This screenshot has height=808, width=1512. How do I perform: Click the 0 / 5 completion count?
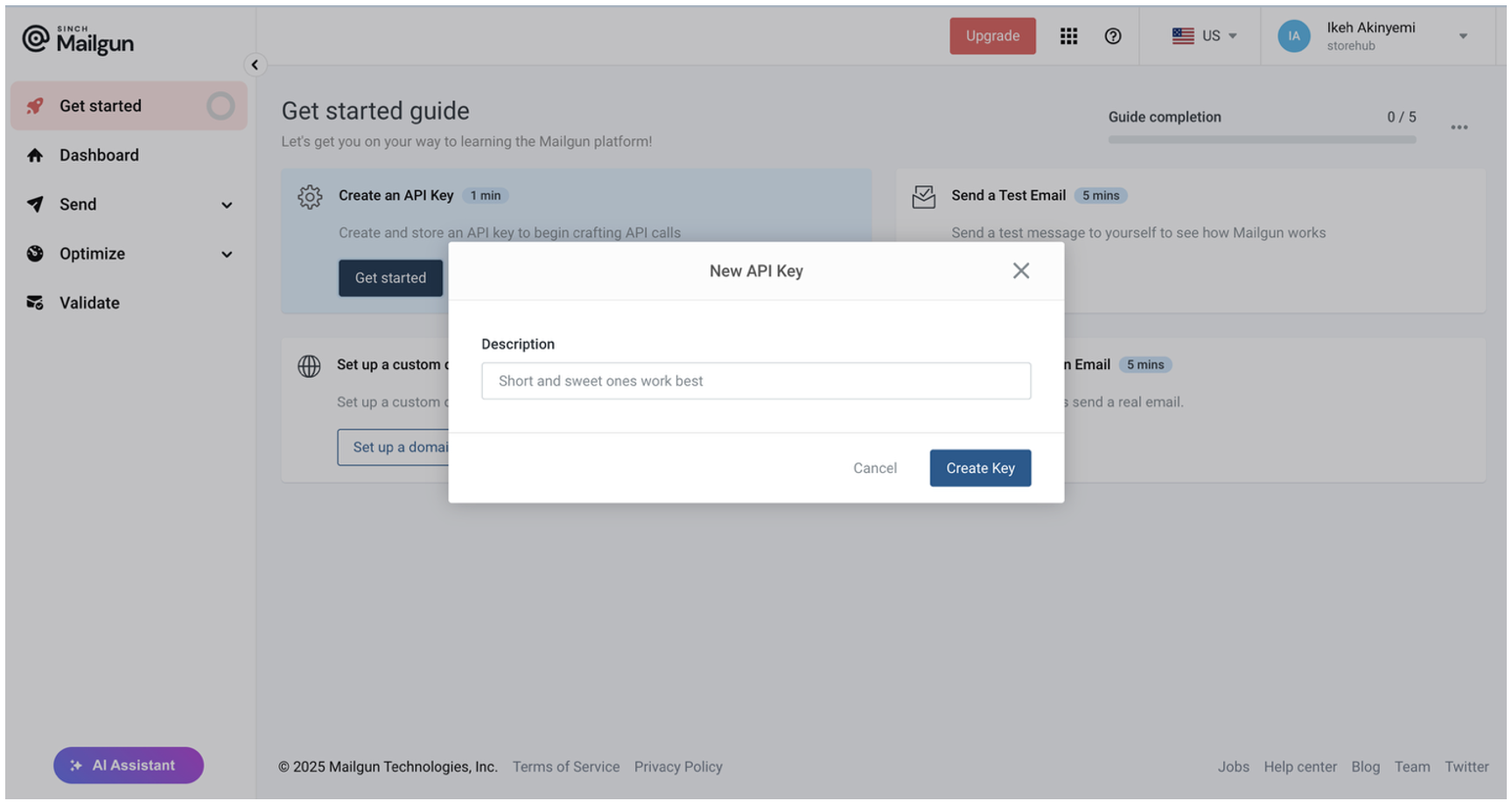click(1401, 117)
